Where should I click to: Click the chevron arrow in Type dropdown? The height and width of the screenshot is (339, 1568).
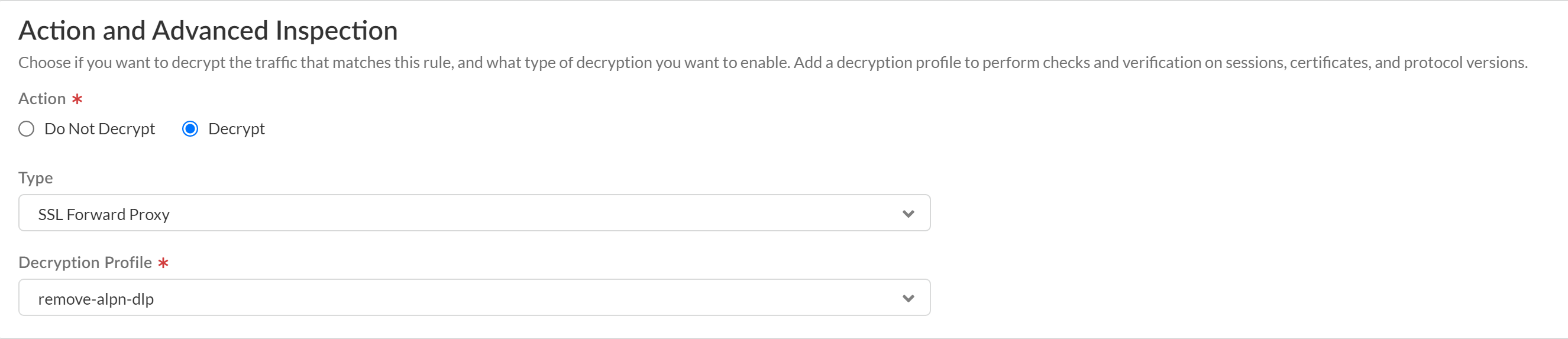pos(907,214)
